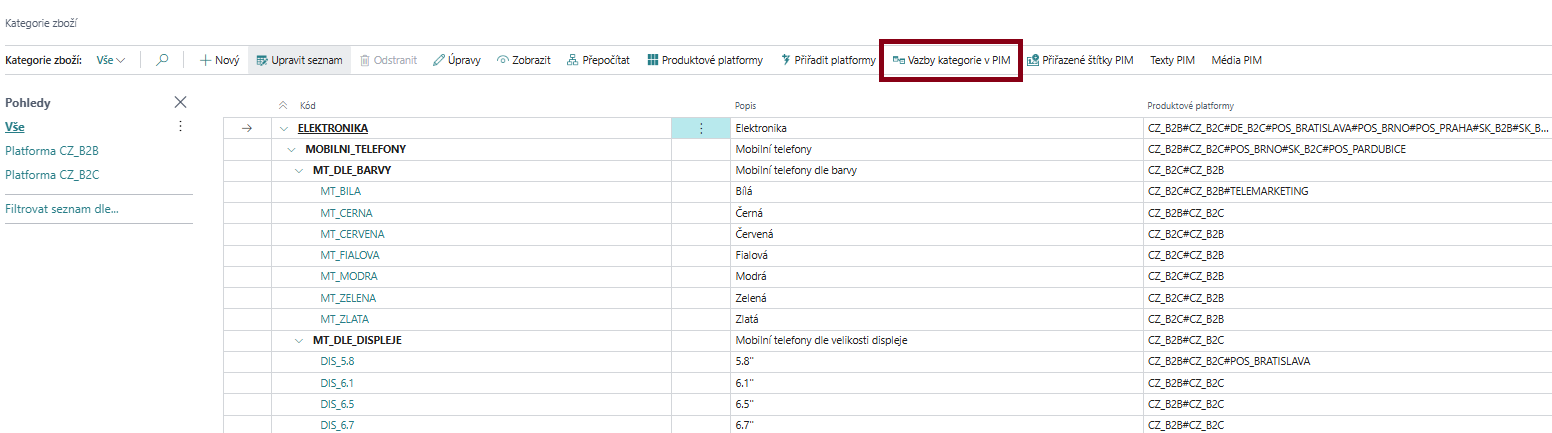Open the Vše view filter dropdown
Viewport: 1552px width, 433px height.
pyautogui.click(x=111, y=60)
